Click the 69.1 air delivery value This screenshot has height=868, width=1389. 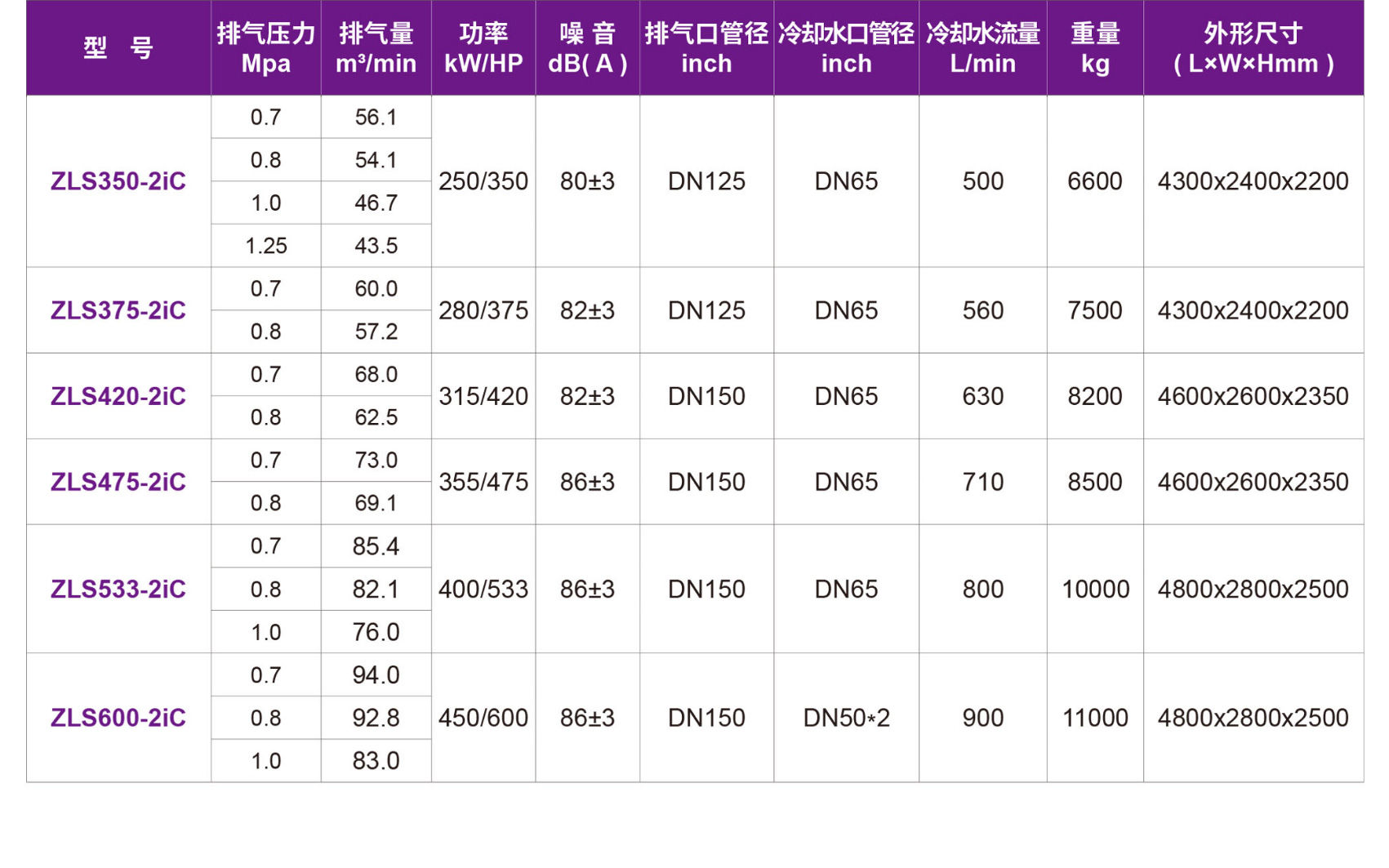pos(376,503)
